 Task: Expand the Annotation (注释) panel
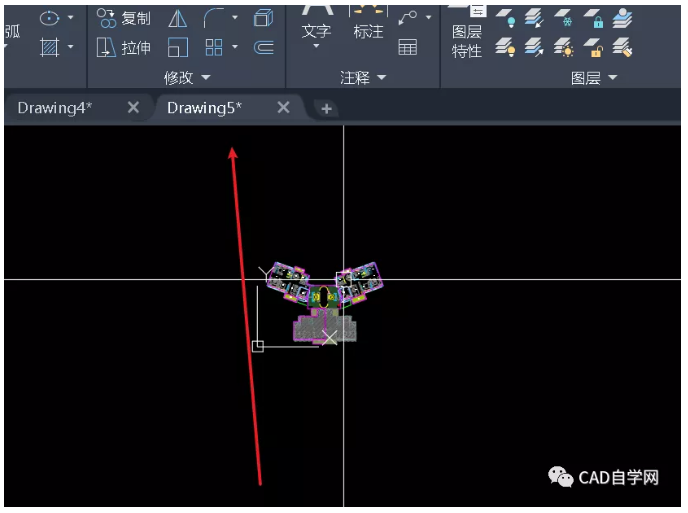[362, 77]
